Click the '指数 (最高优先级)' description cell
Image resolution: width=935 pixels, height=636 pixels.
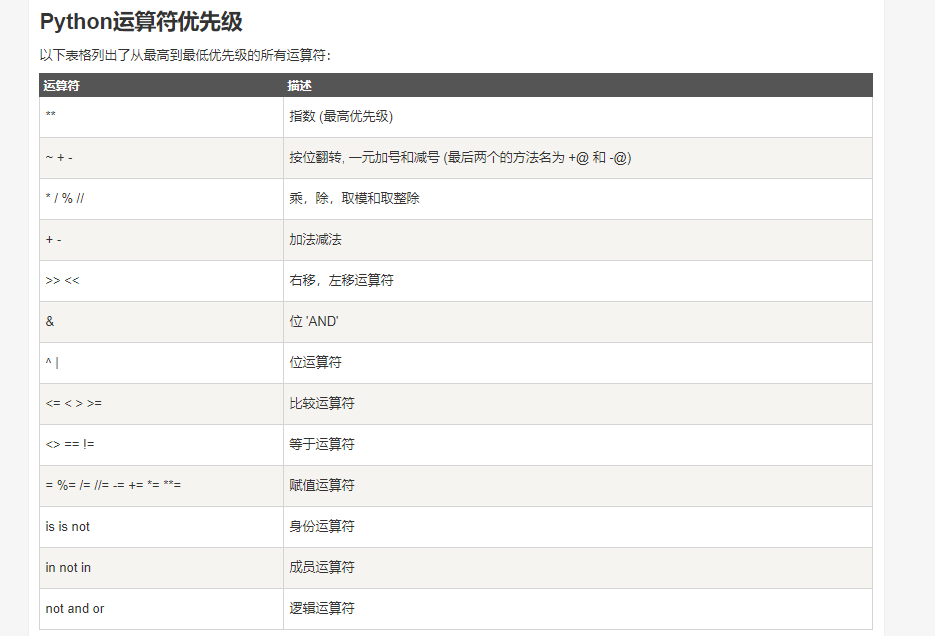[x=578, y=117]
